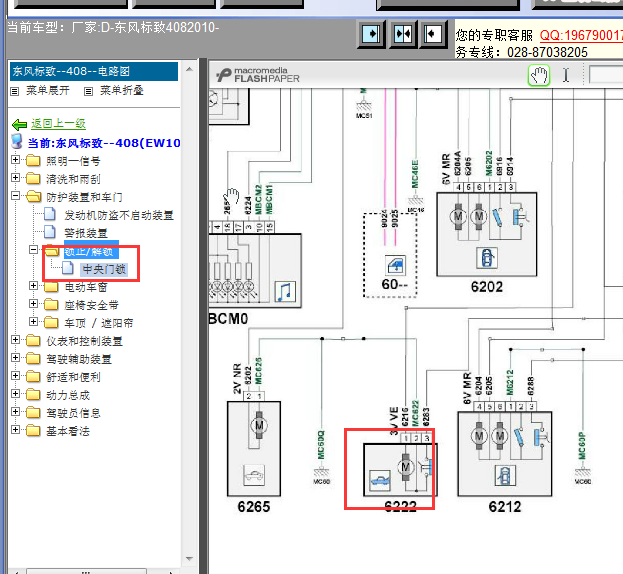Expand the 电动车窗 folder node
This screenshot has height=574, width=623.
tap(33, 286)
